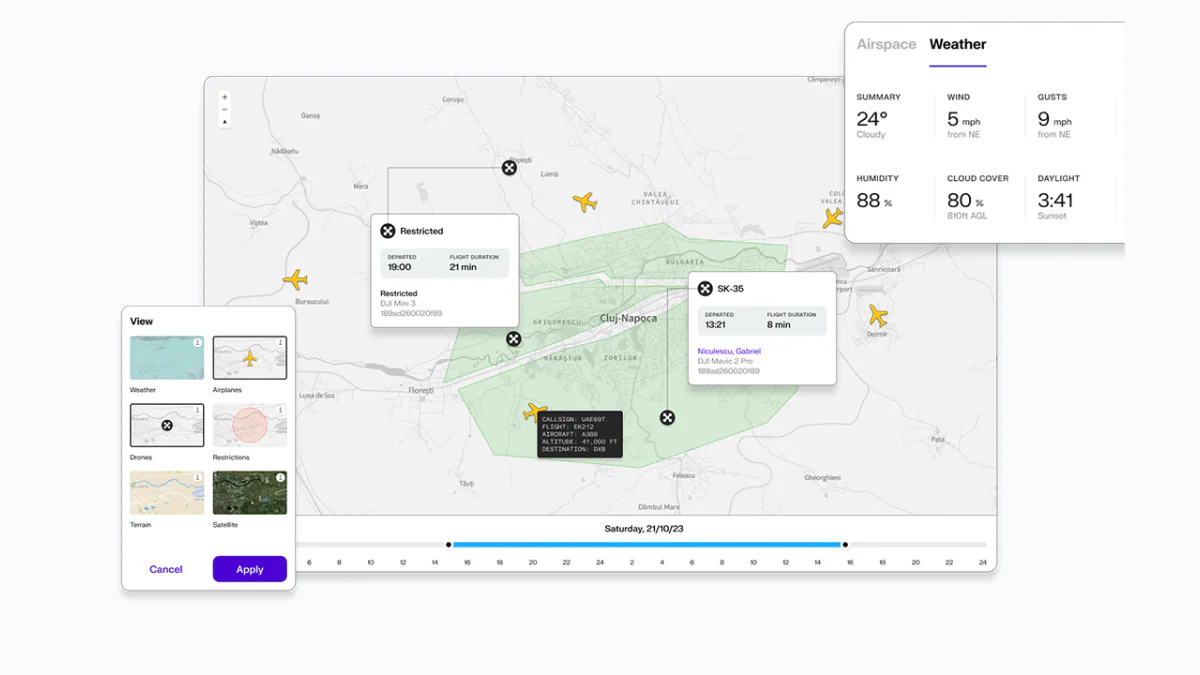This screenshot has height=675, width=1200.
Task: Open info icon on the Weather view thumbnail
Action: (x=197, y=343)
